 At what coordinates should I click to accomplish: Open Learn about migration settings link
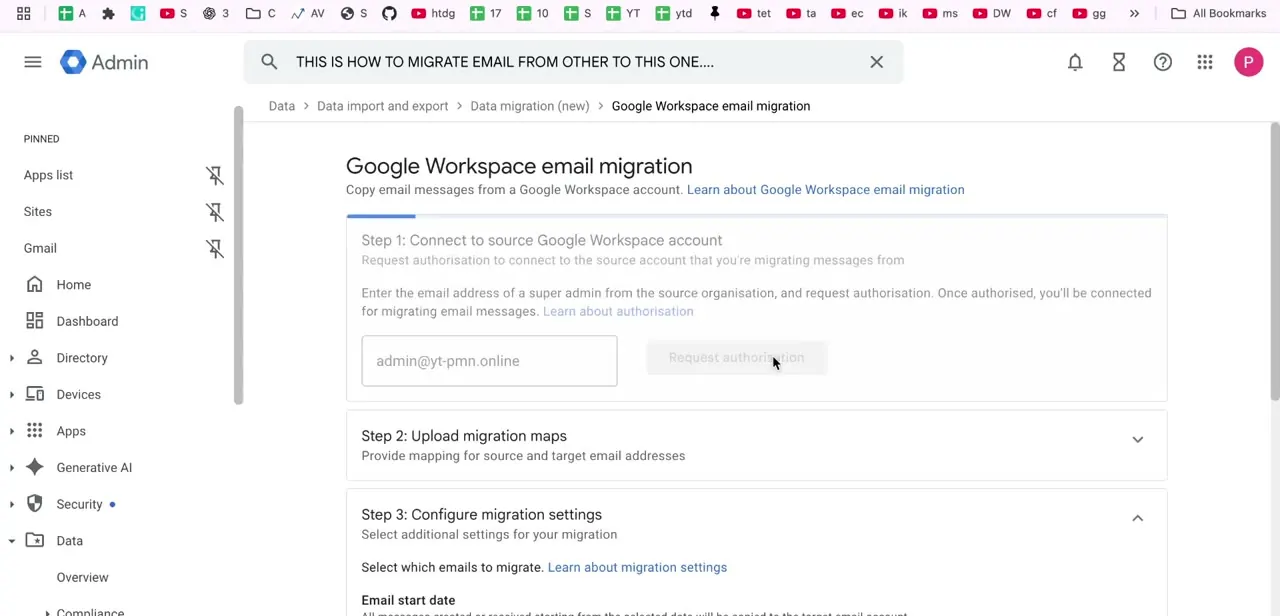click(x=637, y=568)
